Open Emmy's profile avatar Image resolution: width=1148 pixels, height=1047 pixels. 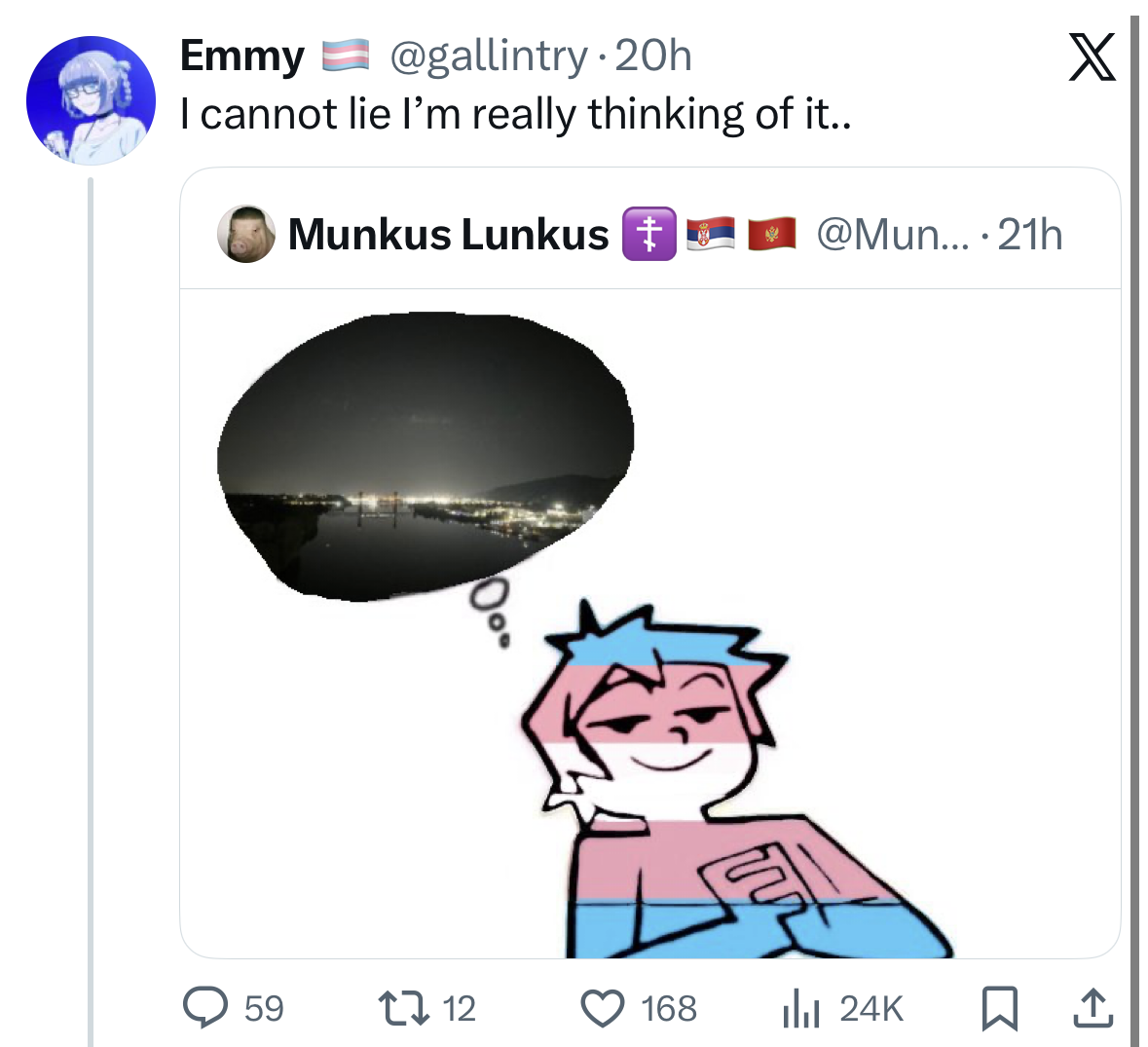[x=91, y=100]
